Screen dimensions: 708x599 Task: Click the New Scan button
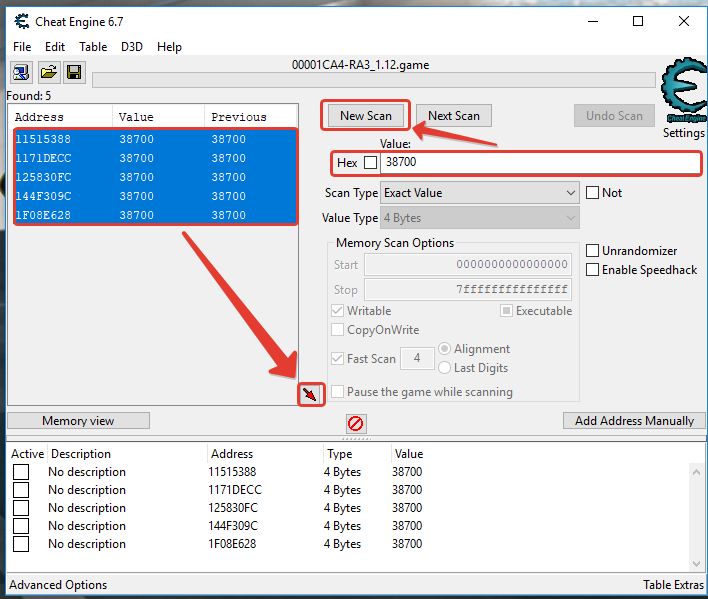[366, 116]
